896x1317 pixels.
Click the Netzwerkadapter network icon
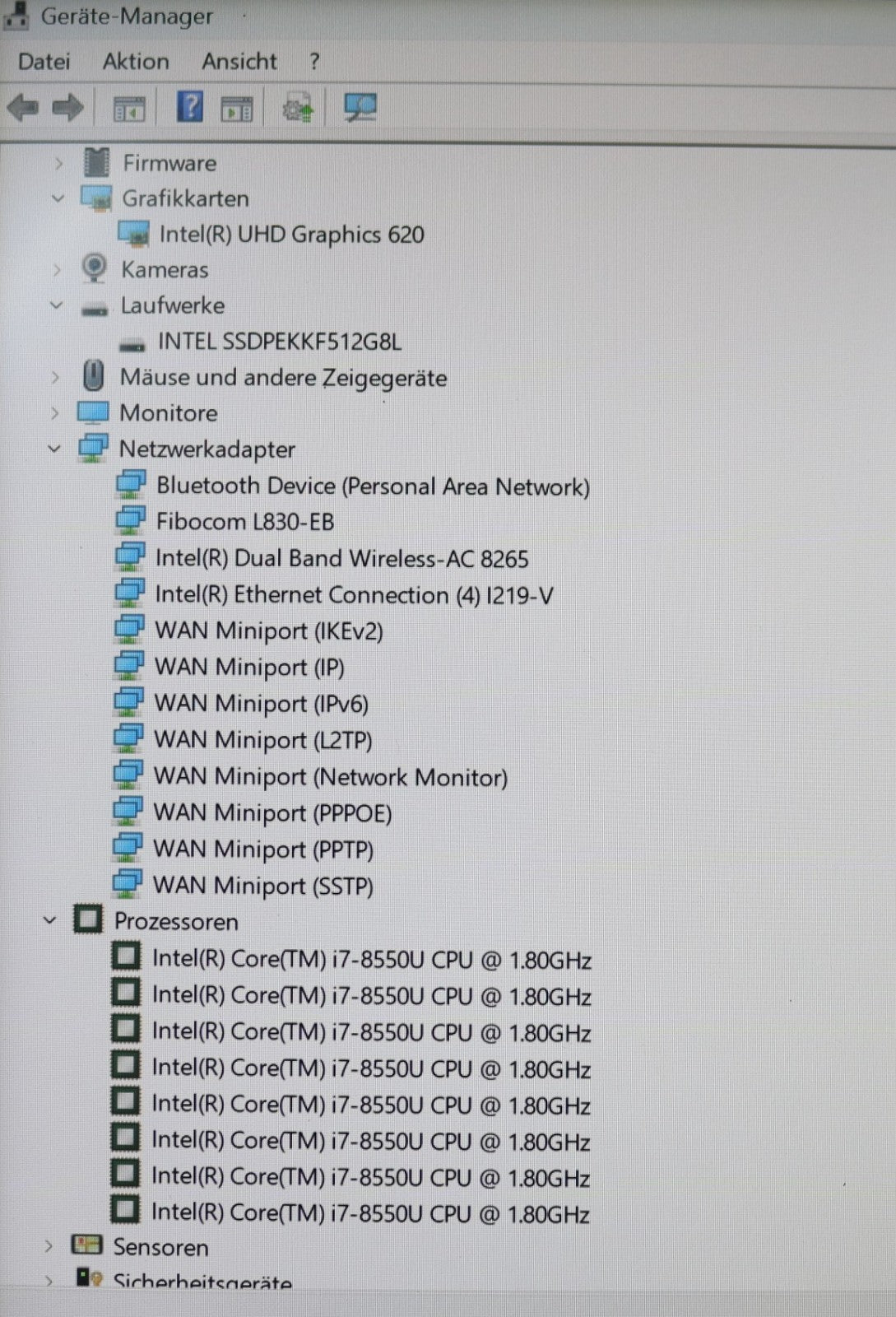pos(93,448)
